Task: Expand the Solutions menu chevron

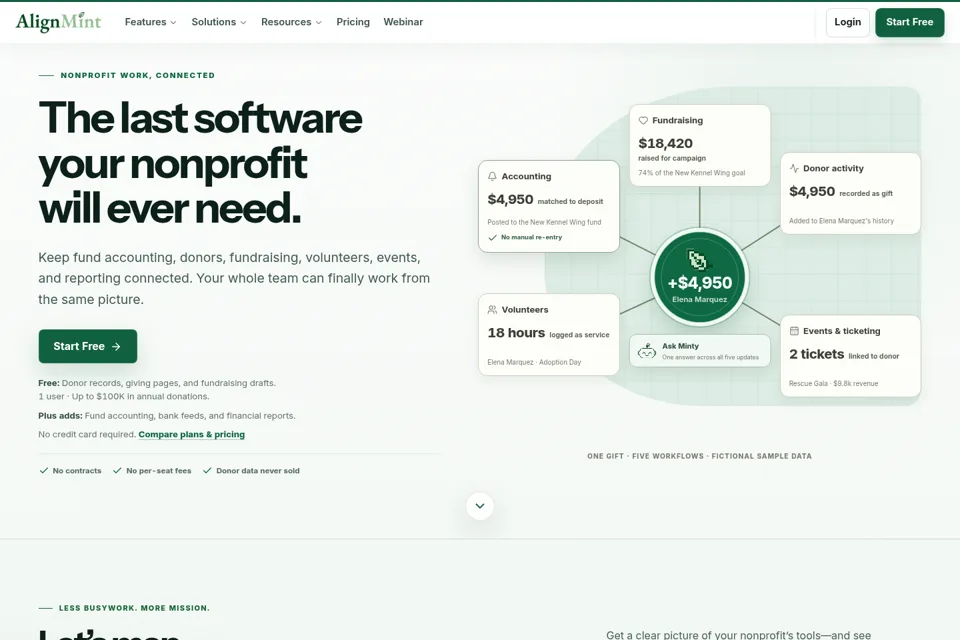Action: tap(243, 23)
